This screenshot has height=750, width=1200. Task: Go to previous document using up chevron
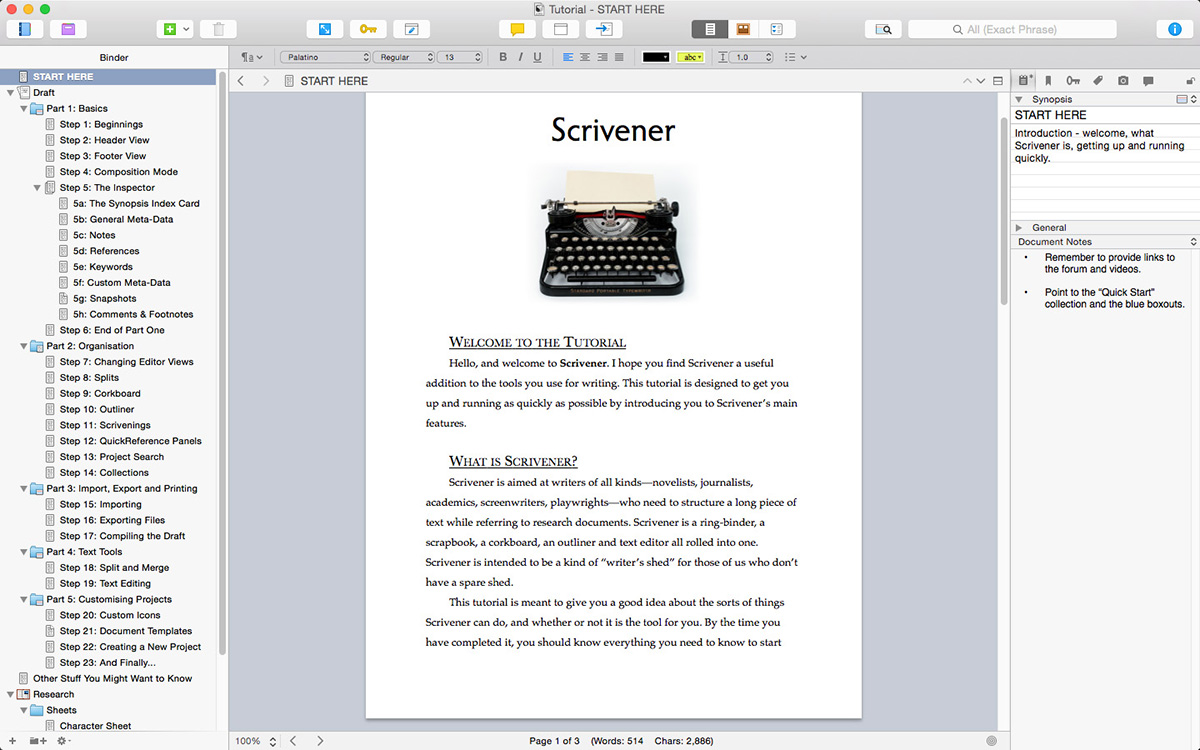coord(967,80)
